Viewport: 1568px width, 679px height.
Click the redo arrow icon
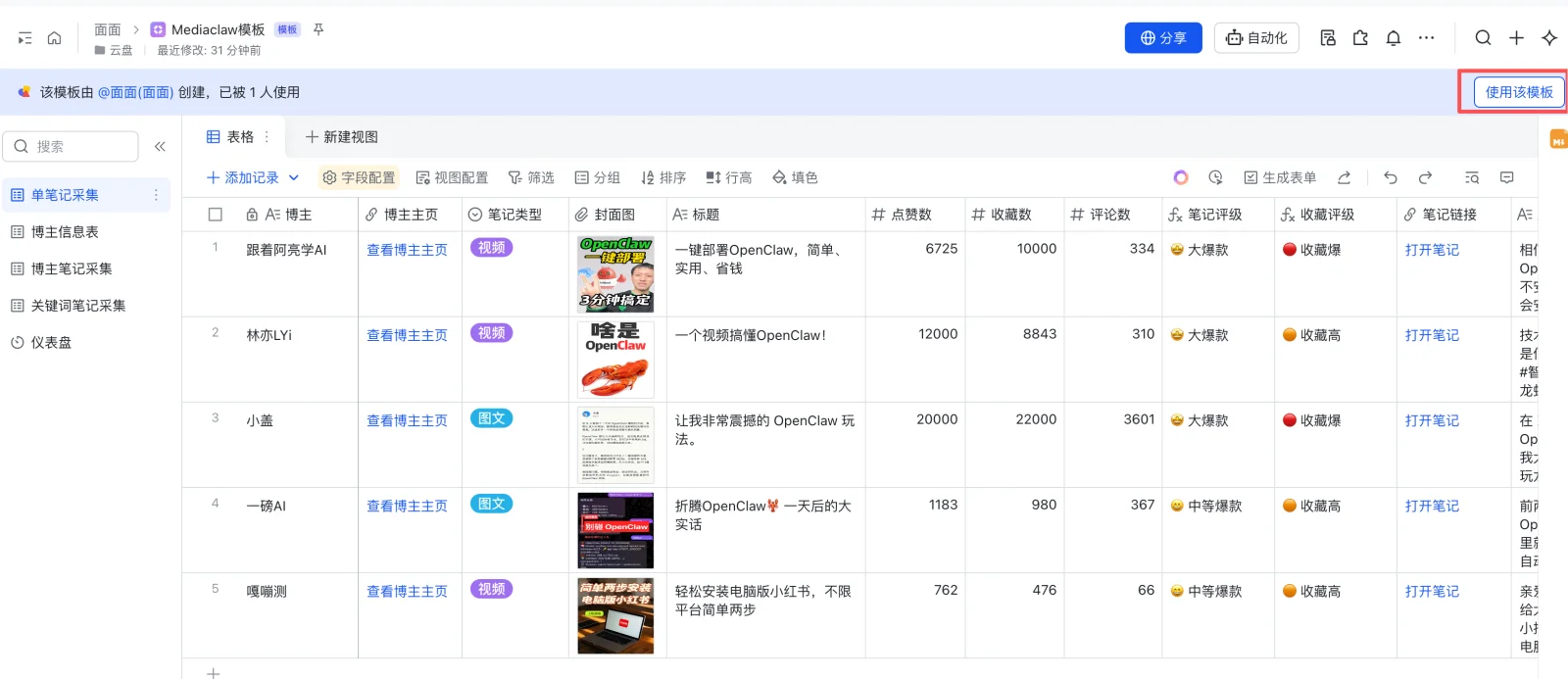coord(1425,177)
